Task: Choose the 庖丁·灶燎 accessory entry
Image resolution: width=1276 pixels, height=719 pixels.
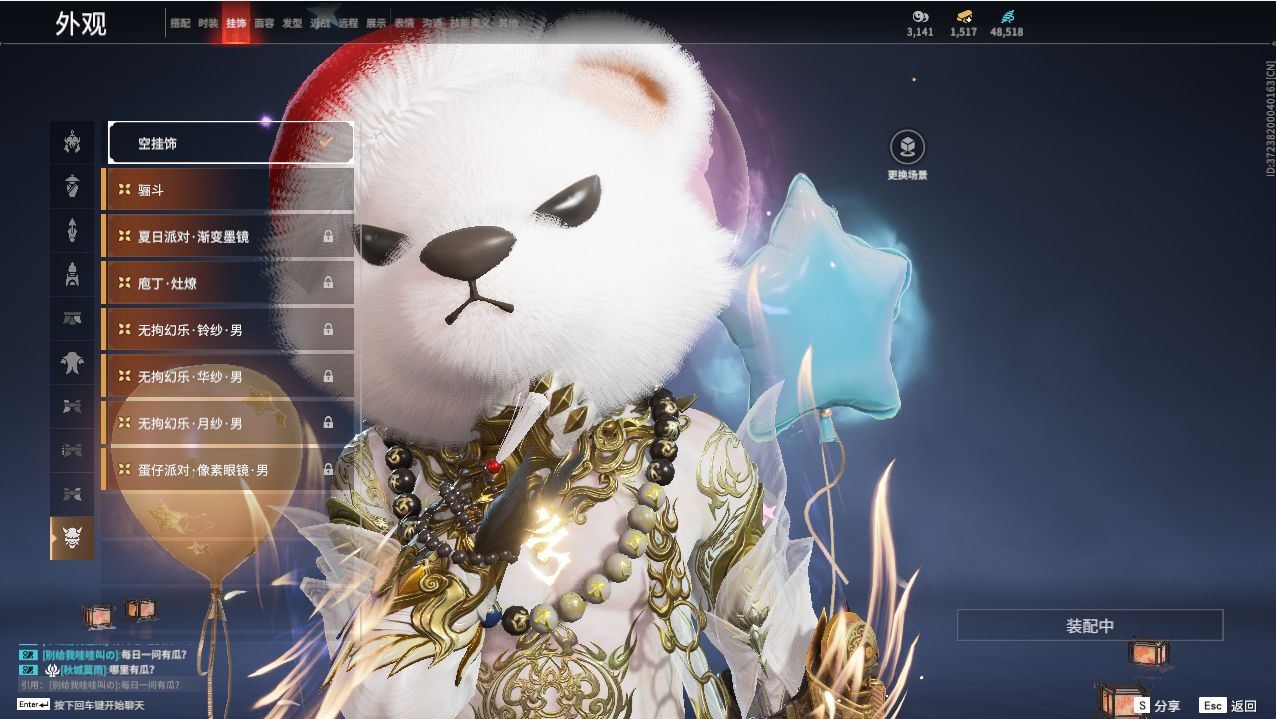Action: tap(229, 284)
